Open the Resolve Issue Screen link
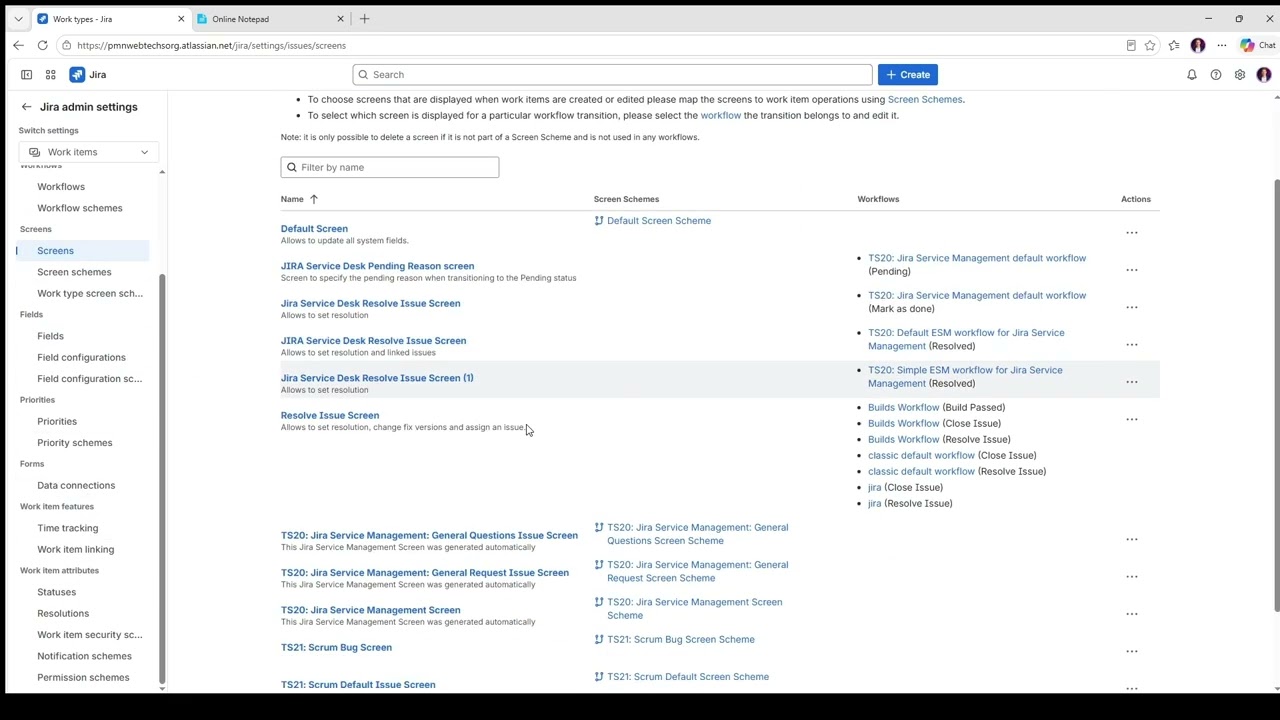The image size is (1280, 720). (330, 415)
